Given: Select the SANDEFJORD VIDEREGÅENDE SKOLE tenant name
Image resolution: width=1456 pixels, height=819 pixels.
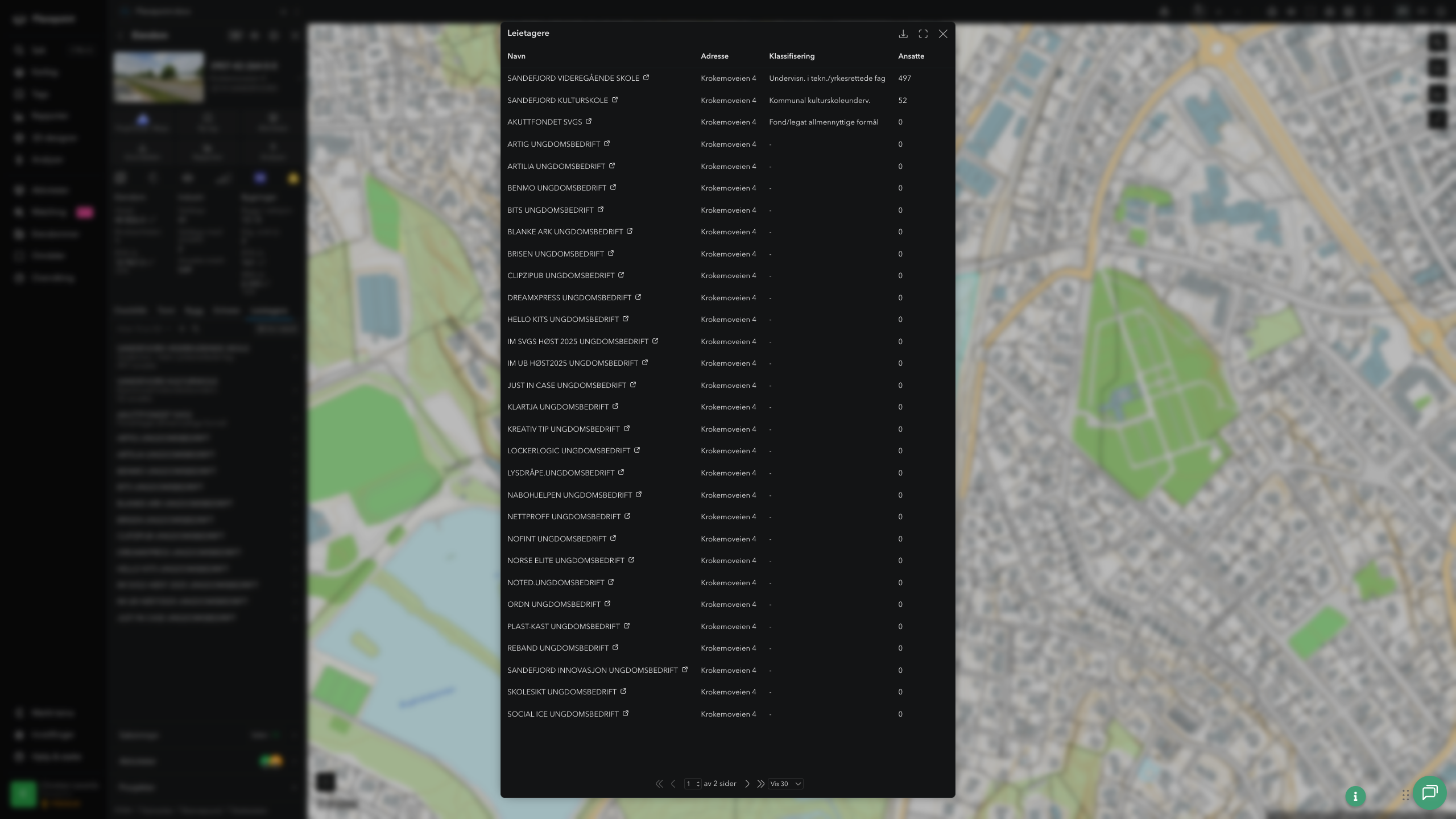Looking at the screenshot, I should pos(573,78).
